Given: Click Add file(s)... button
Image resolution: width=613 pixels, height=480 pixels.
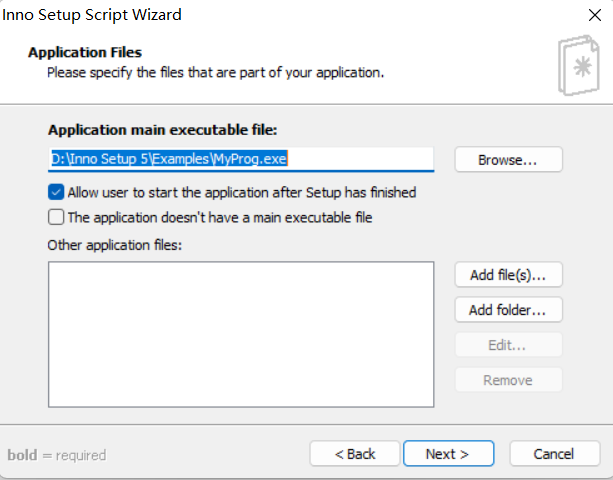Looking at the screenshot, I should pyautogui.click(x=508, y=275).
